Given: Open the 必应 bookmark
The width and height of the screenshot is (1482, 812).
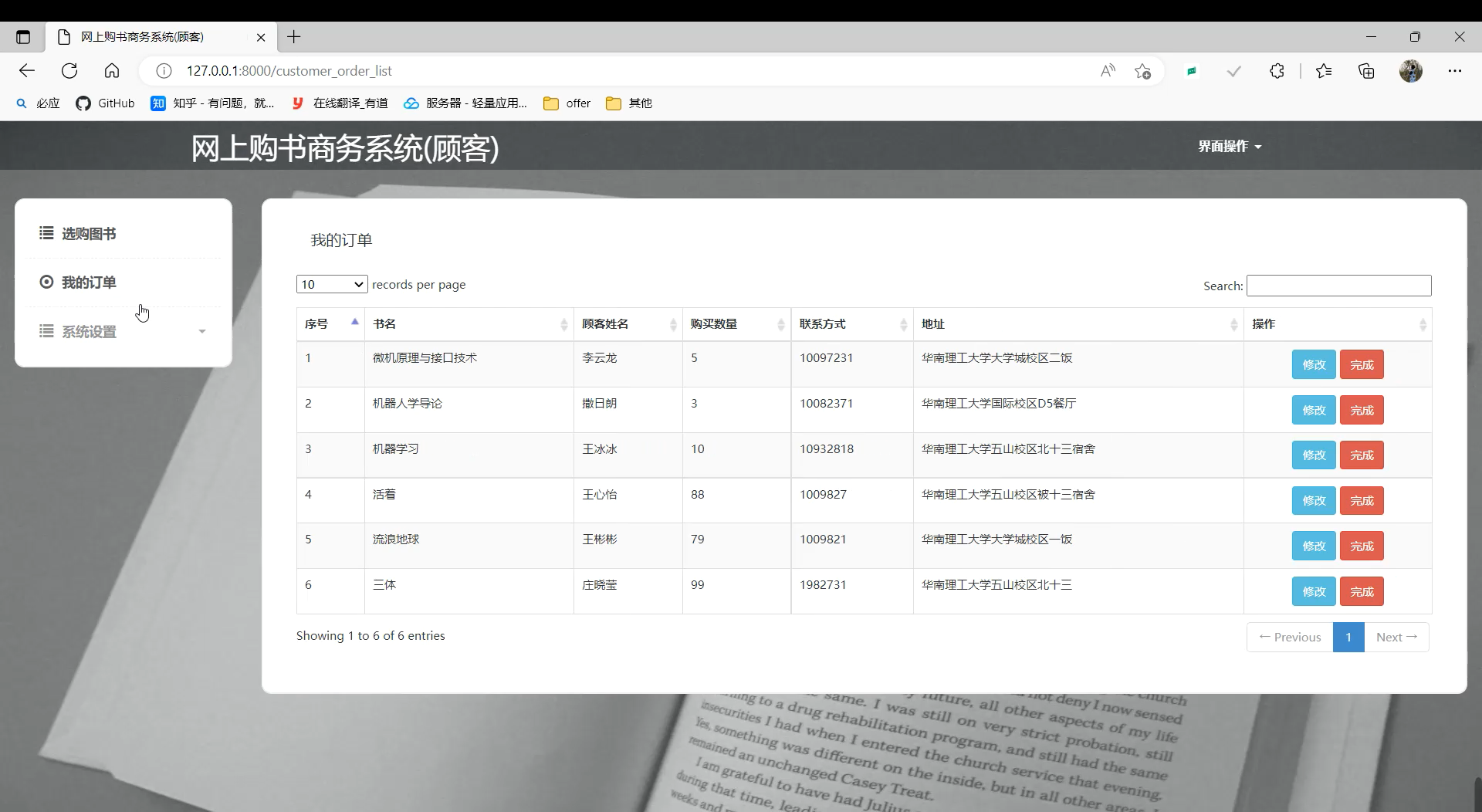Looking at the screenshot, I should [38, 103].
